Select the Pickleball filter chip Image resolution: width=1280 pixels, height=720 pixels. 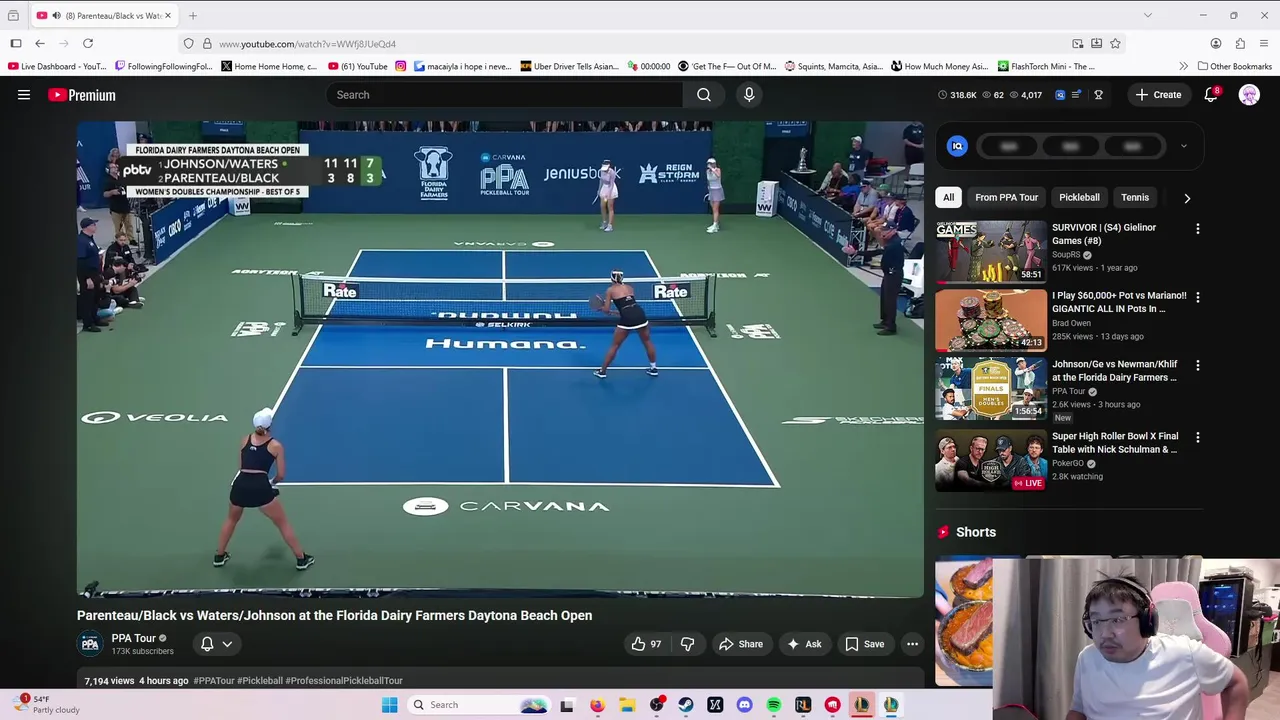(1079, 197)
